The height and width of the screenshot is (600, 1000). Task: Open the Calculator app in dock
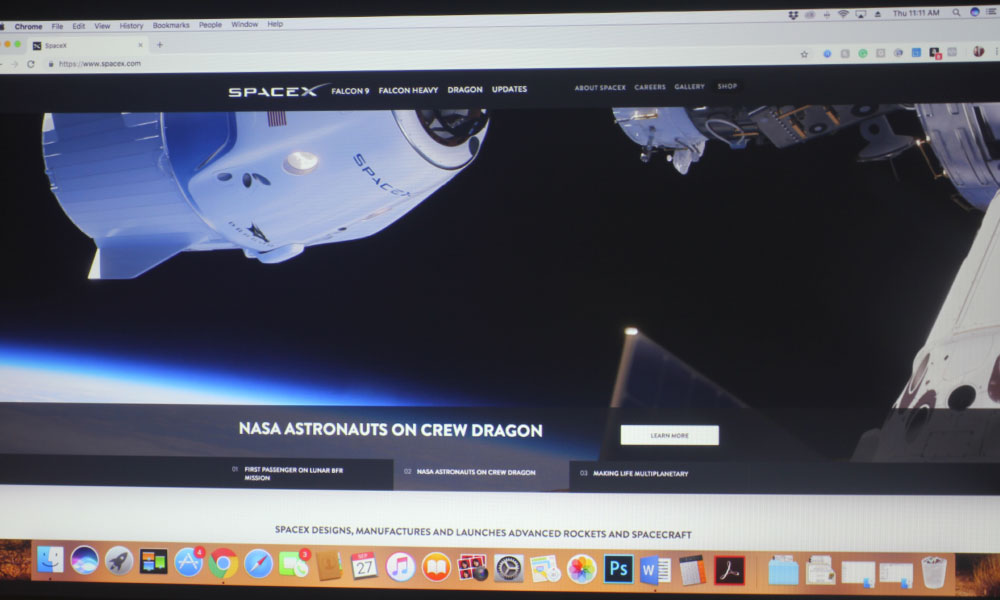coord(691,570)
